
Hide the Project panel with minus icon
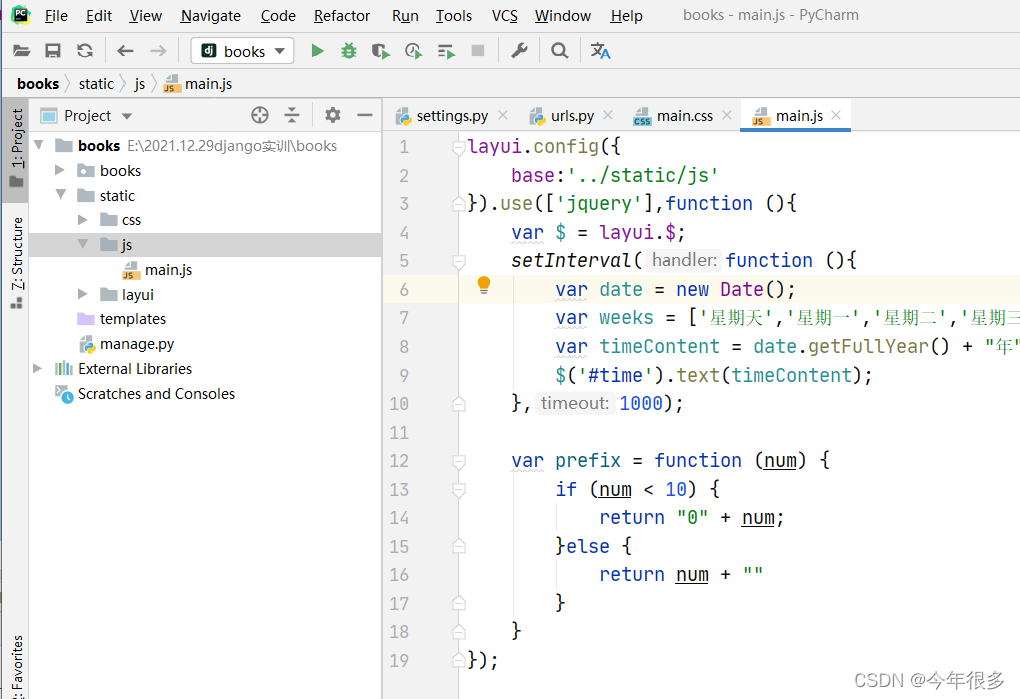365,115
